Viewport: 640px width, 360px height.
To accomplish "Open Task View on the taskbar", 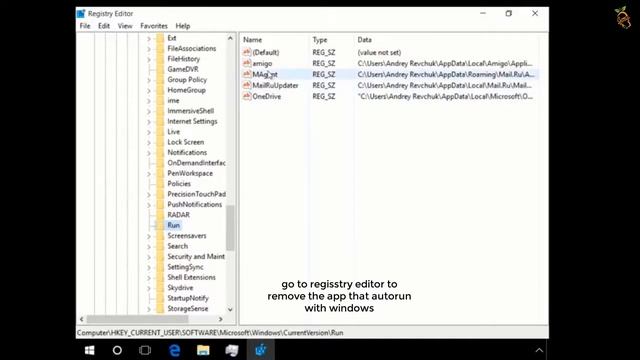I will coord(145,350).
